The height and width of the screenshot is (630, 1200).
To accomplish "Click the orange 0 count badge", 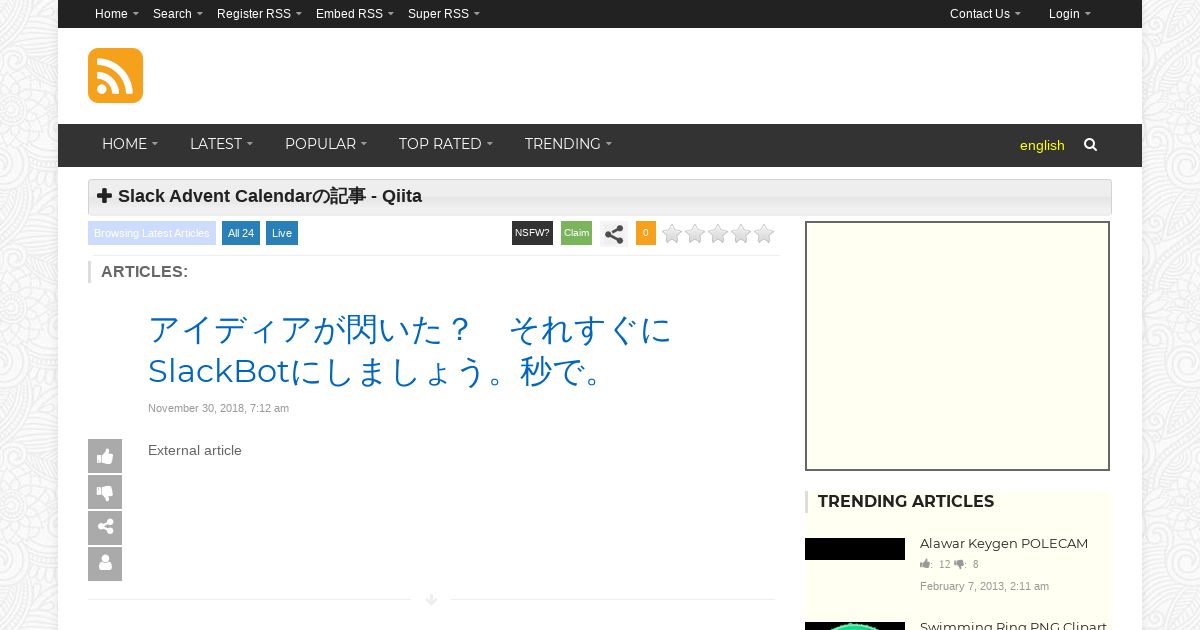I will click(x=646, y=233).
